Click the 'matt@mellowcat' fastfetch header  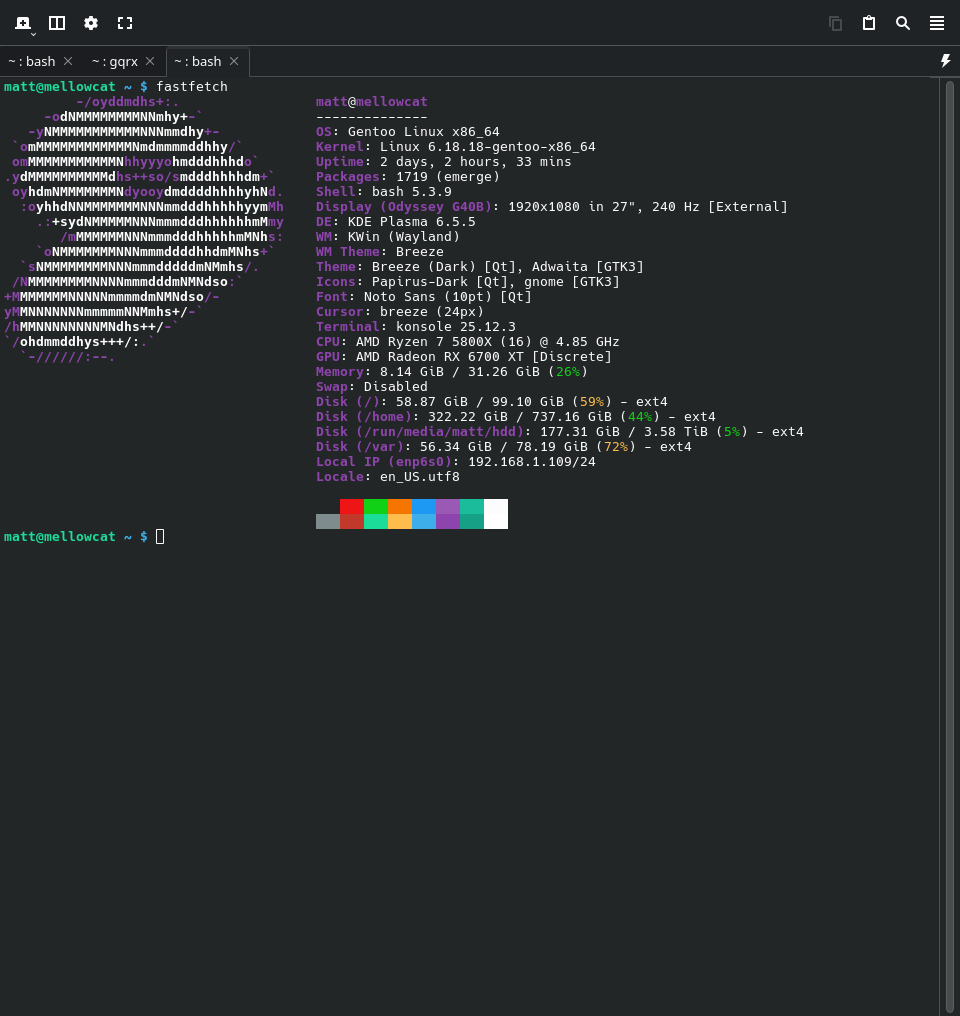372,102
